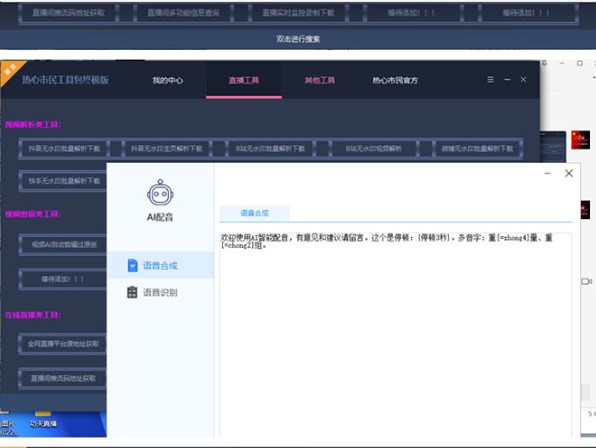Image resolution: width=596 pixels, height=448 pixels.
Task: Go to the 热心市民官方 tab
Action: click(395, 80)
